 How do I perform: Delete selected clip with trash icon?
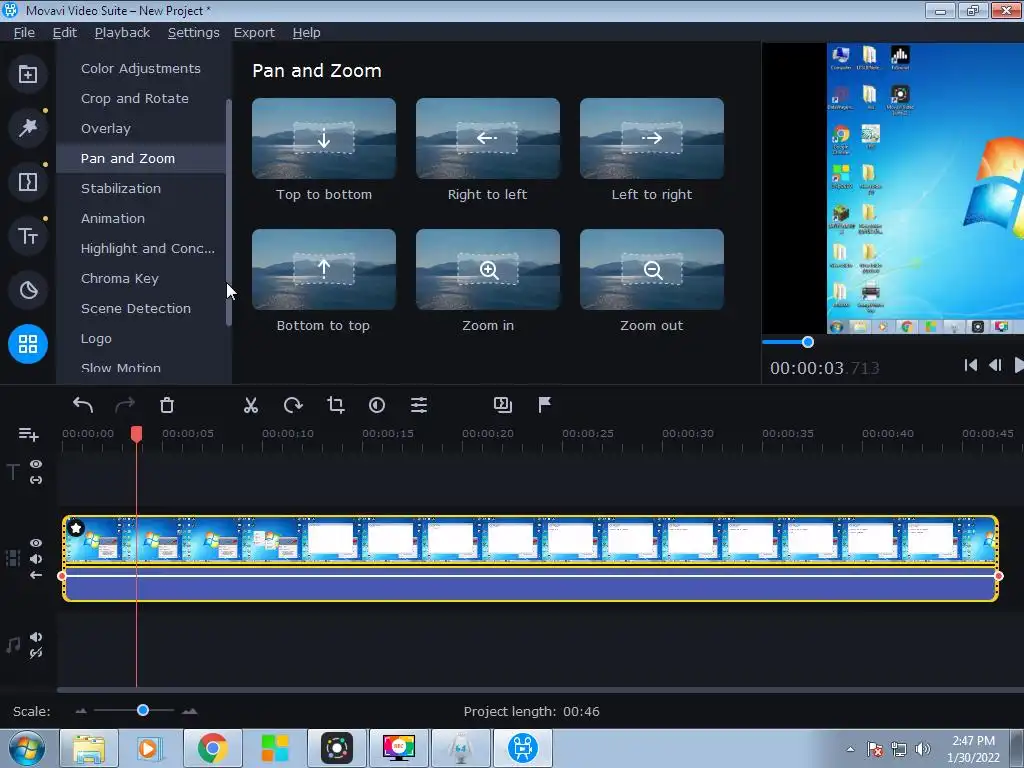click(167, 406)
